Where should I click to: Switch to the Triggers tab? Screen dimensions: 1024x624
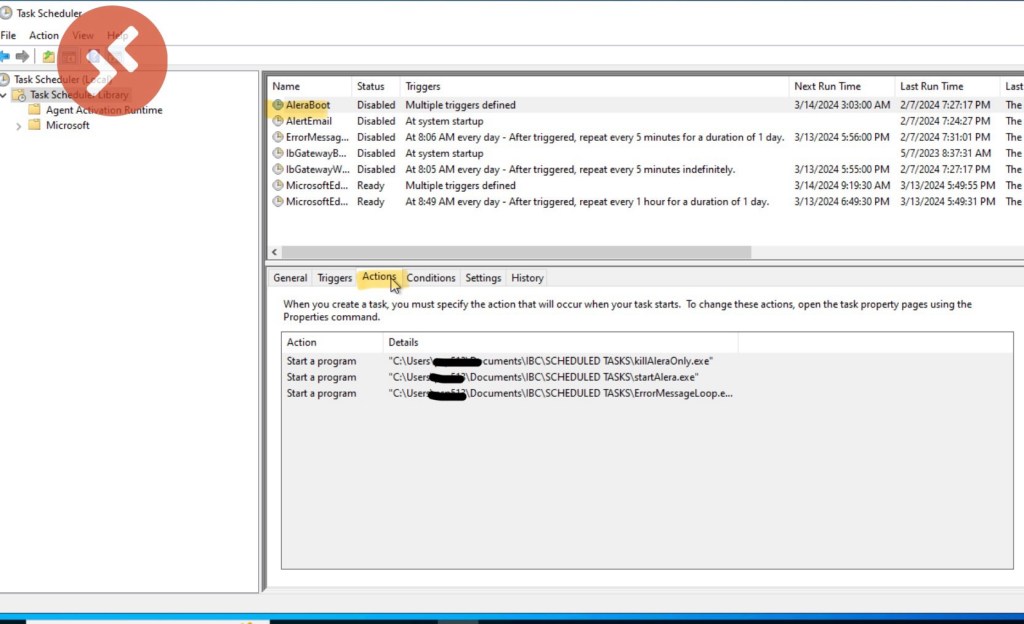(334, 278)
